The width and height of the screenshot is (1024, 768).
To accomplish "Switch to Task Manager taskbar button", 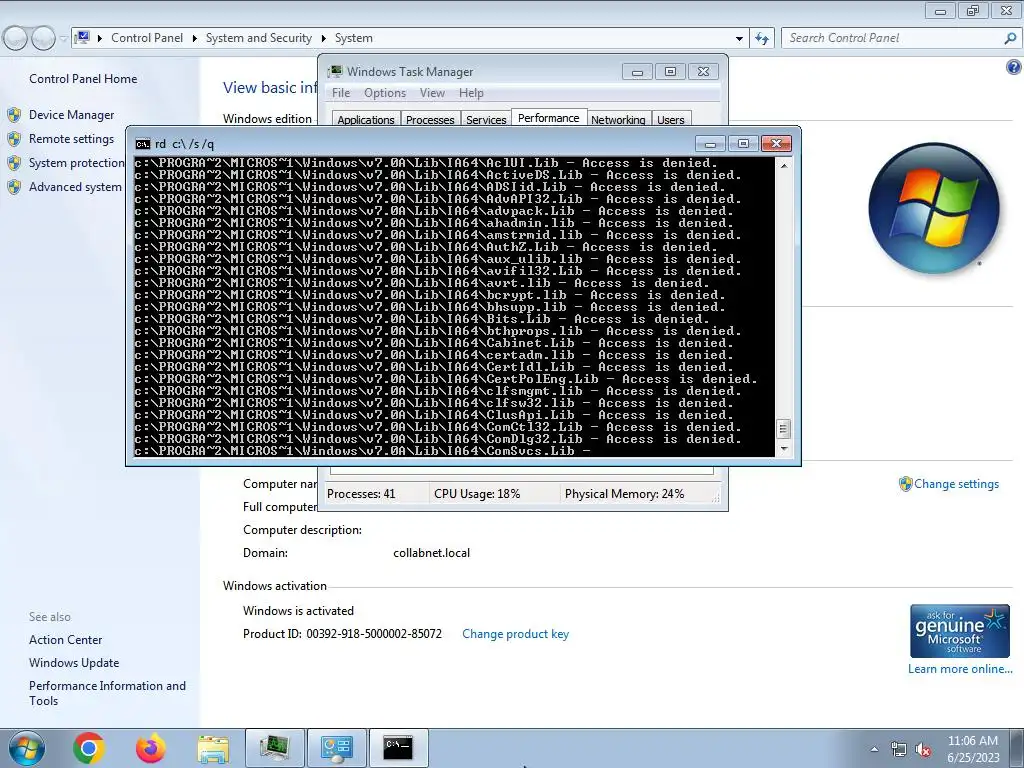I will tap(274, 748).
